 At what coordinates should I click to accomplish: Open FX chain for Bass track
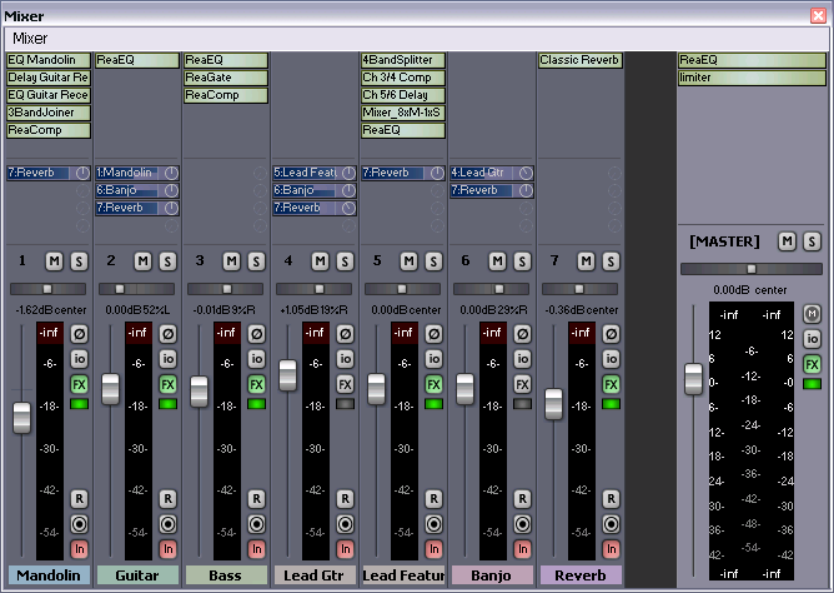point(256,384)
